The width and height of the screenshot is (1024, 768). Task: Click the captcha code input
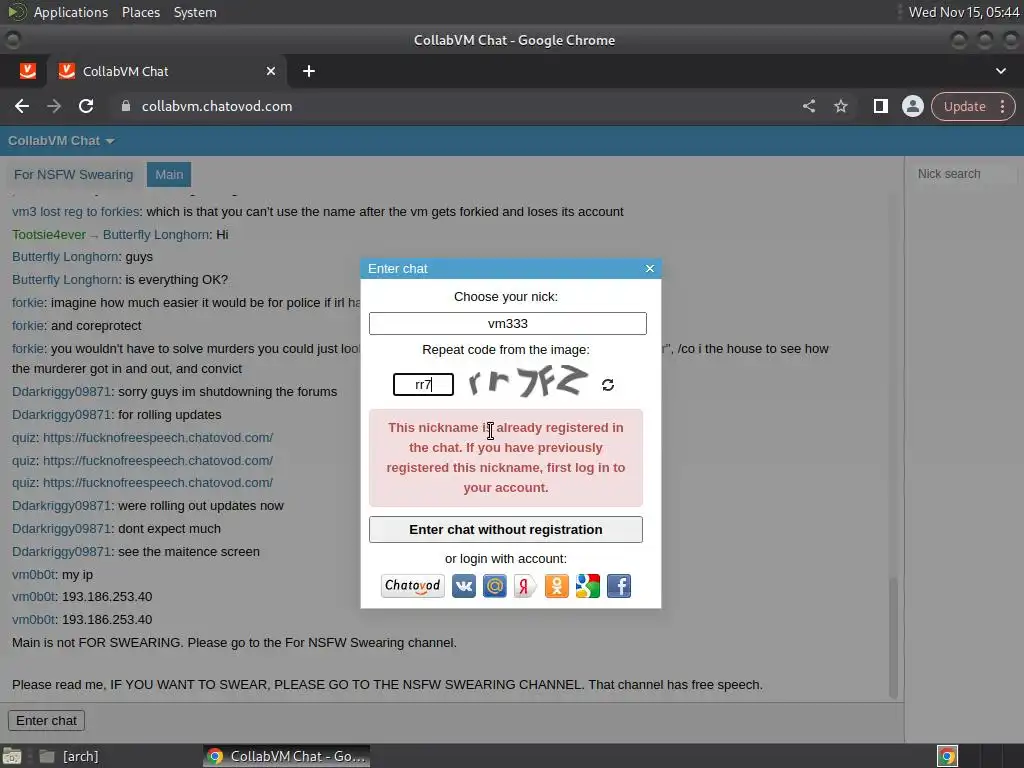click(x=423, y=384)
